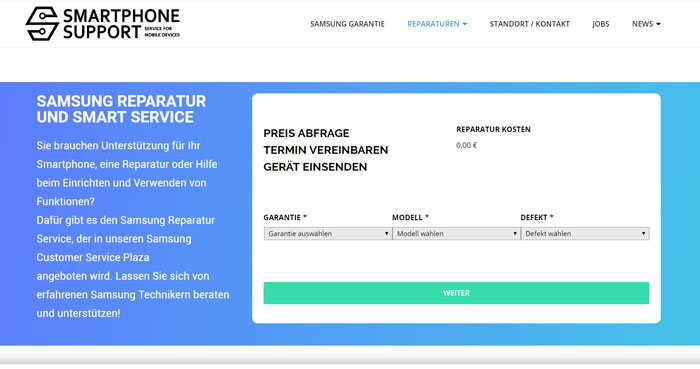
Task: Click the Samsung Reparatur und Smart Service heading
Action: pyautogui.click(x=121, y=109)
